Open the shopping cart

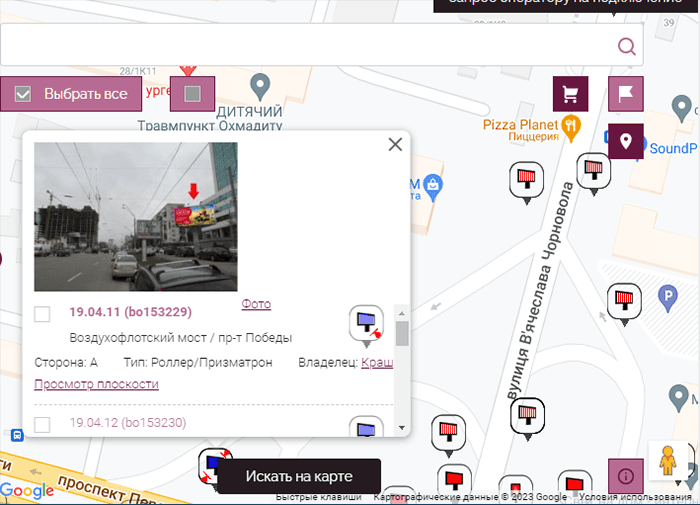coord(571,94)
